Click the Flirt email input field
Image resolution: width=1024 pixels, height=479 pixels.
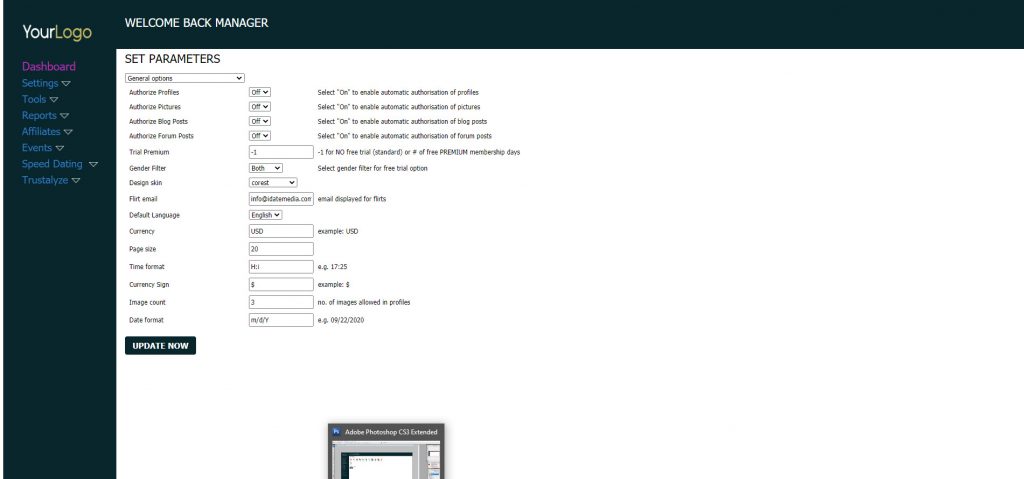click(x=281, y=199)
